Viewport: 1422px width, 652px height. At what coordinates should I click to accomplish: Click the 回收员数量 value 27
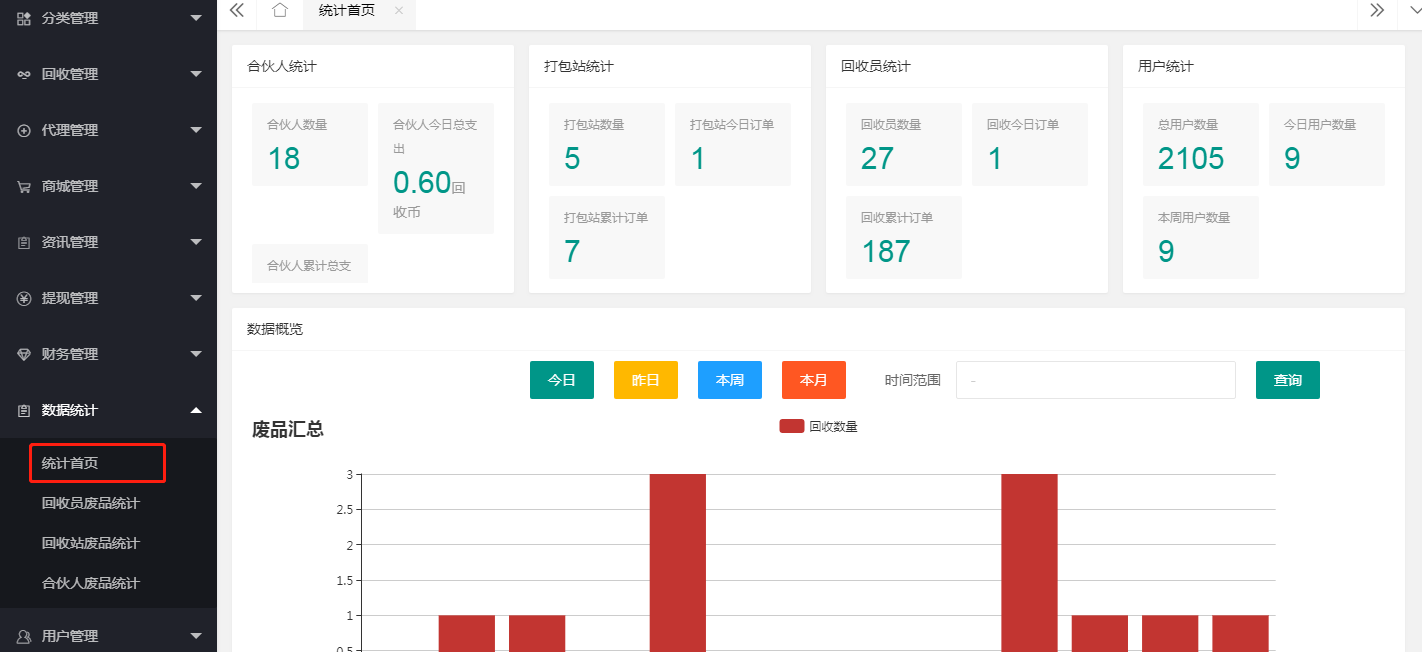[877, 158]
